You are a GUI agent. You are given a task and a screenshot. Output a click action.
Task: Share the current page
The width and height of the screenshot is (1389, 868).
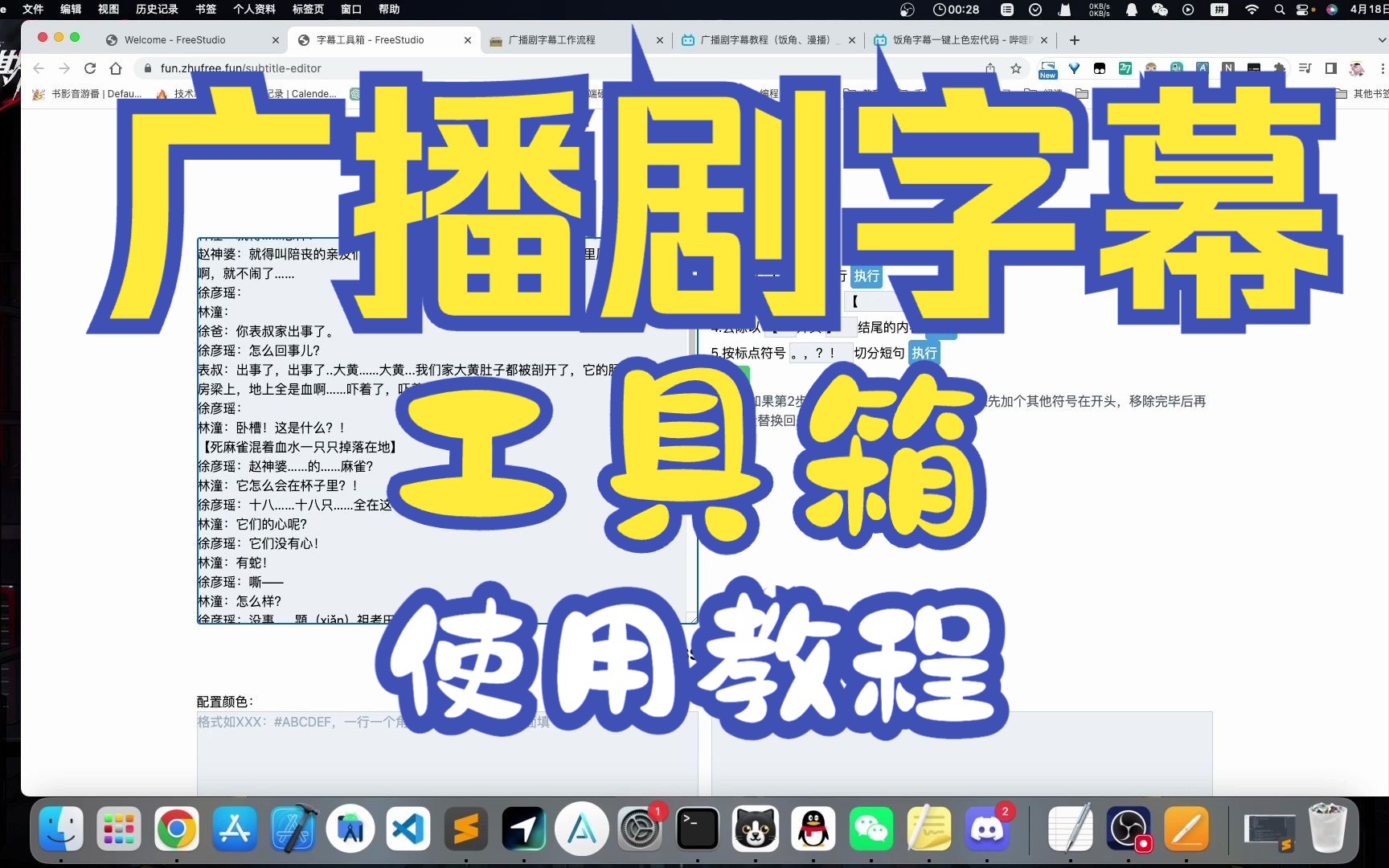[x=990, y=68]
